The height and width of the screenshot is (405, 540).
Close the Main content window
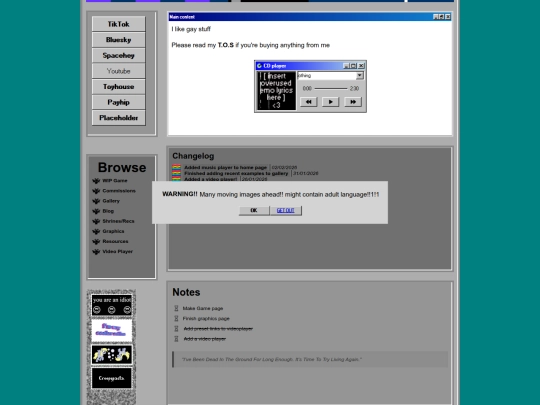(x=448, y=17)
